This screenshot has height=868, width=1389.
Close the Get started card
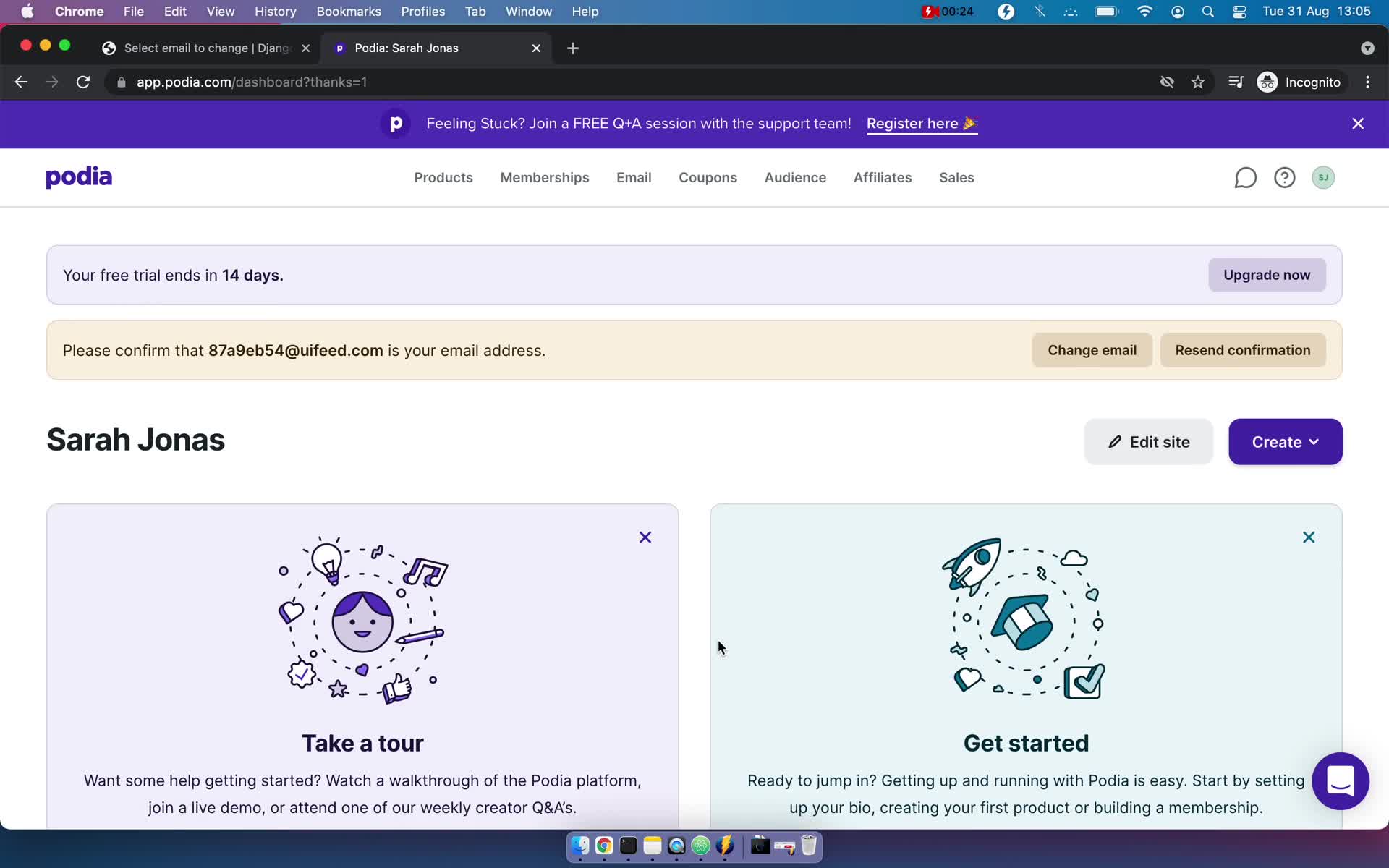1309,537
